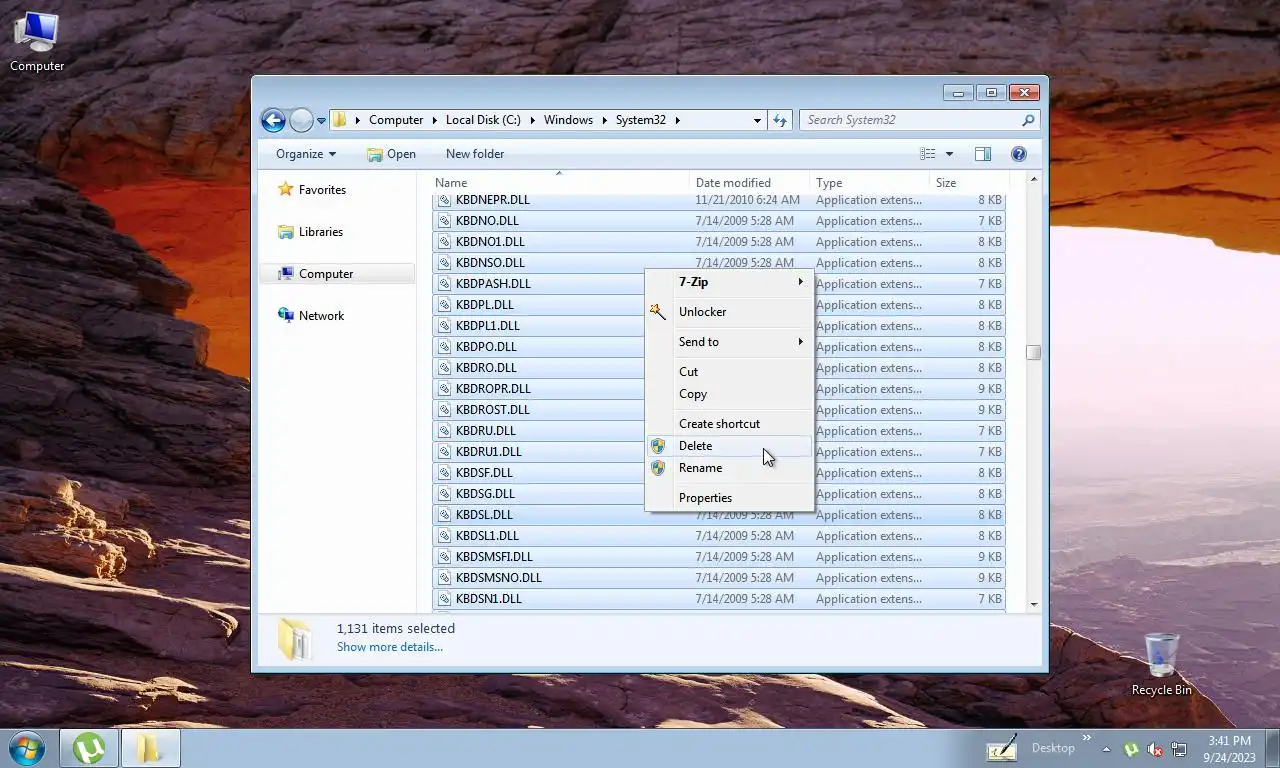Click the KBDRO.DLL file icon
Viewport: 1280px width, 768px height.
(x=445, y=368)
